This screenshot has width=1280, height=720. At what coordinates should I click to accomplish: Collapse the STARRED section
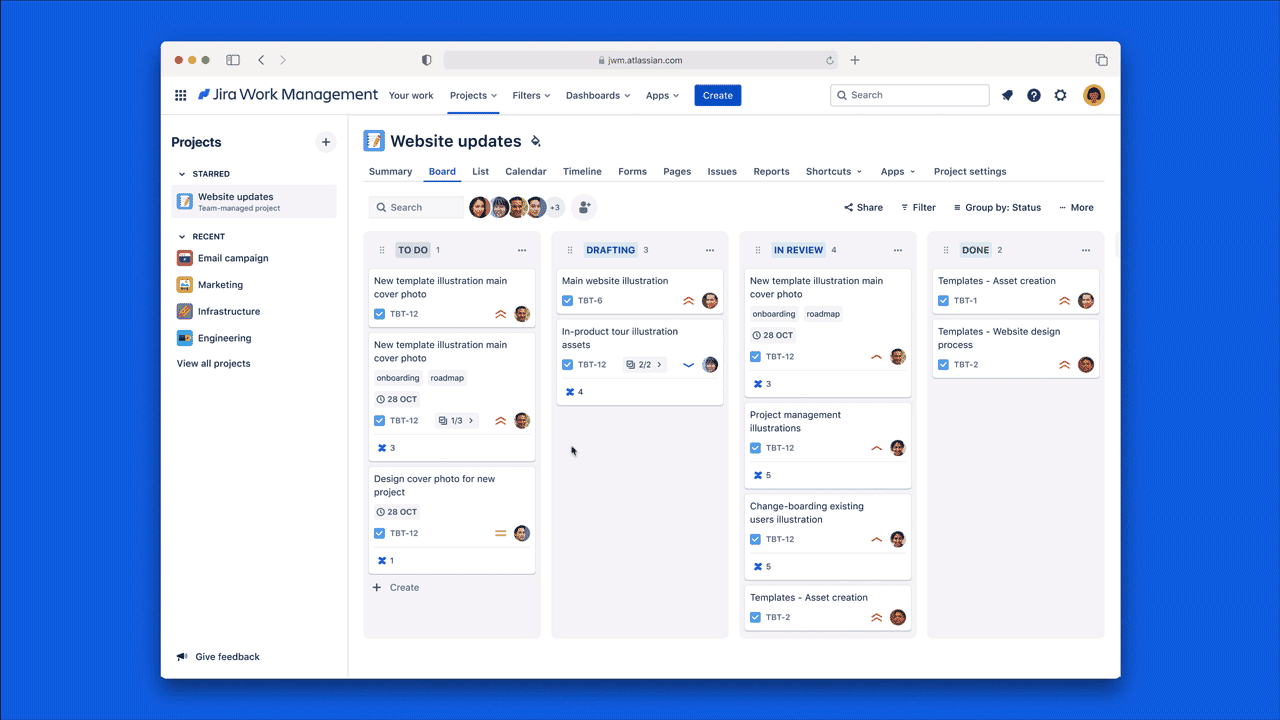click(181, 174)
